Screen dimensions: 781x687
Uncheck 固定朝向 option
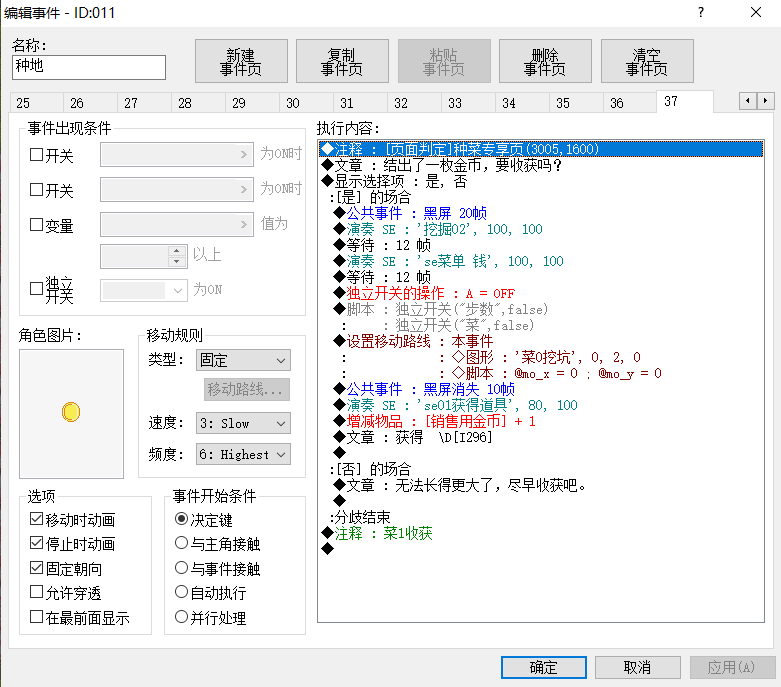point(36,567)
